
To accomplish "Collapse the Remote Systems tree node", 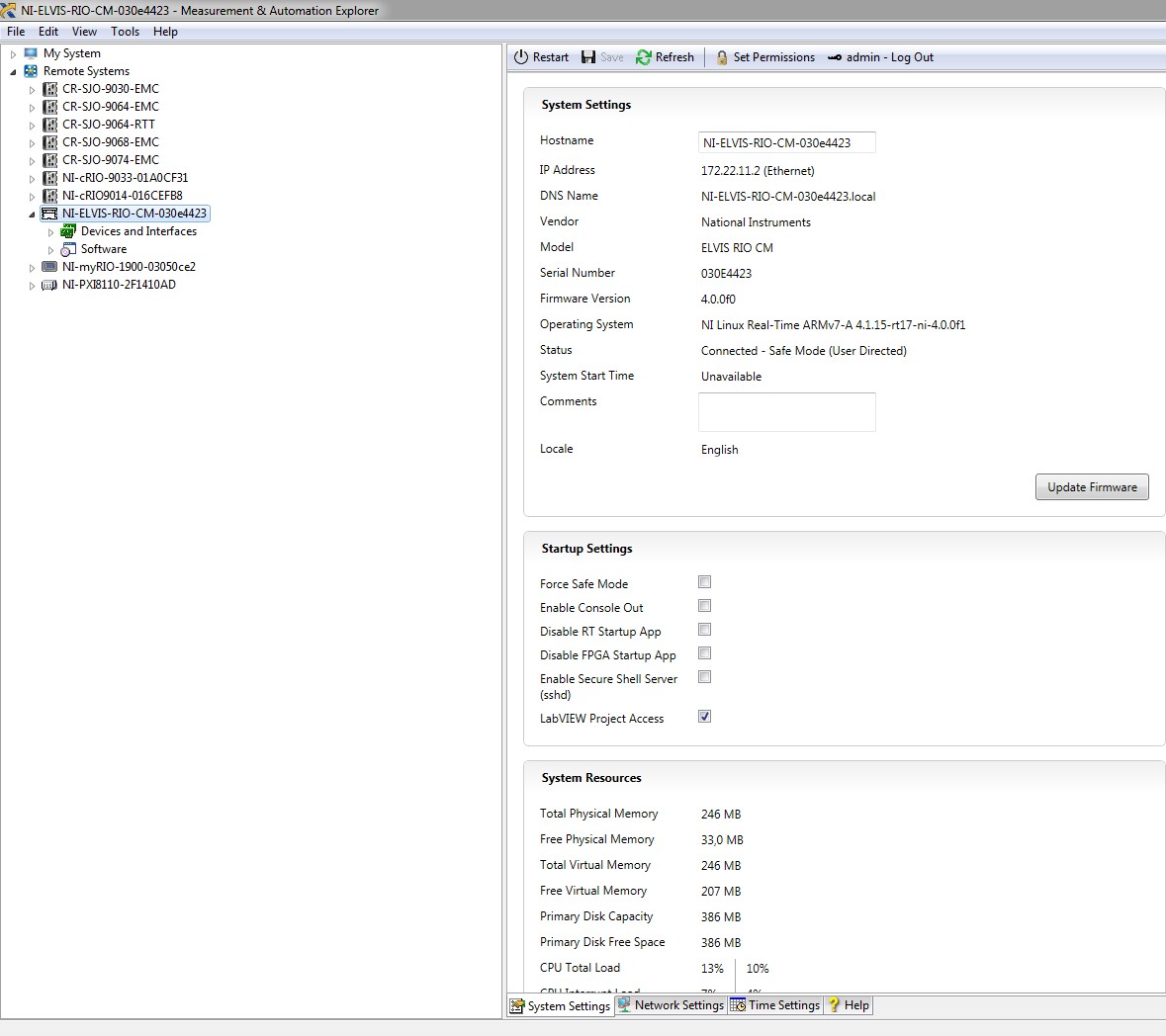I will point(13,71).
